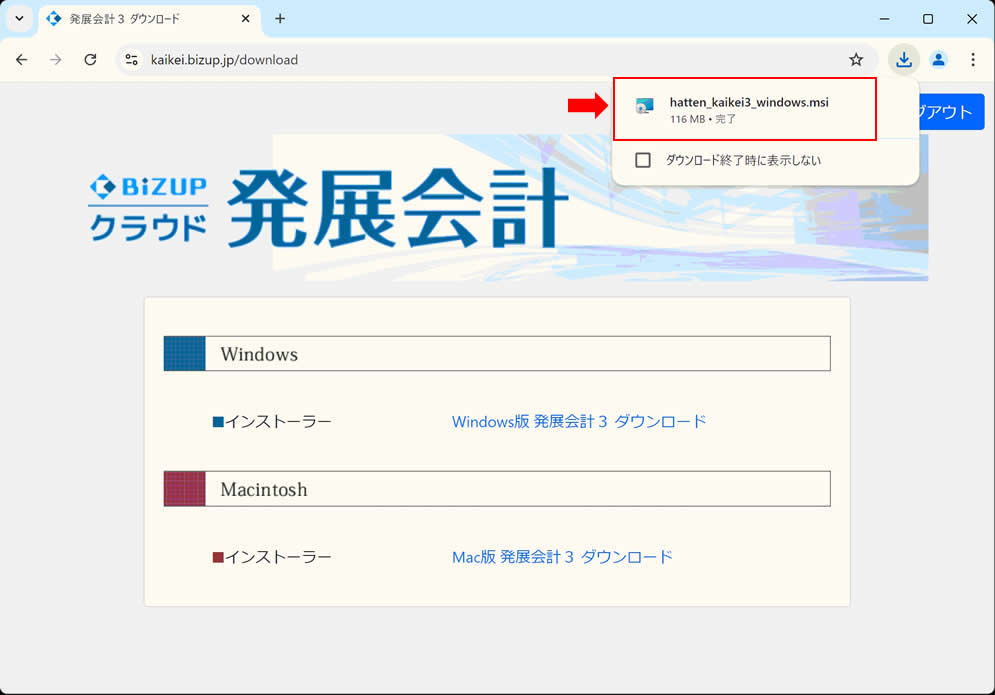Viewport: 995px width, 695px height.
Task: Click the BiZUP クラウド logo
Action: point(148,207)
